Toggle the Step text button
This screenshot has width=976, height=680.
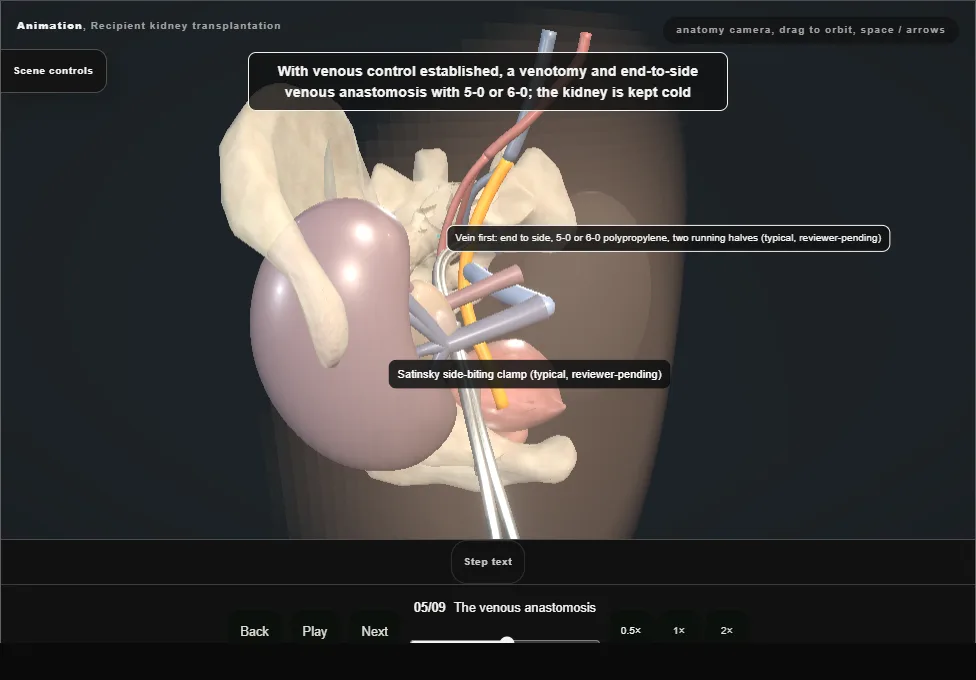pos(488,562)
